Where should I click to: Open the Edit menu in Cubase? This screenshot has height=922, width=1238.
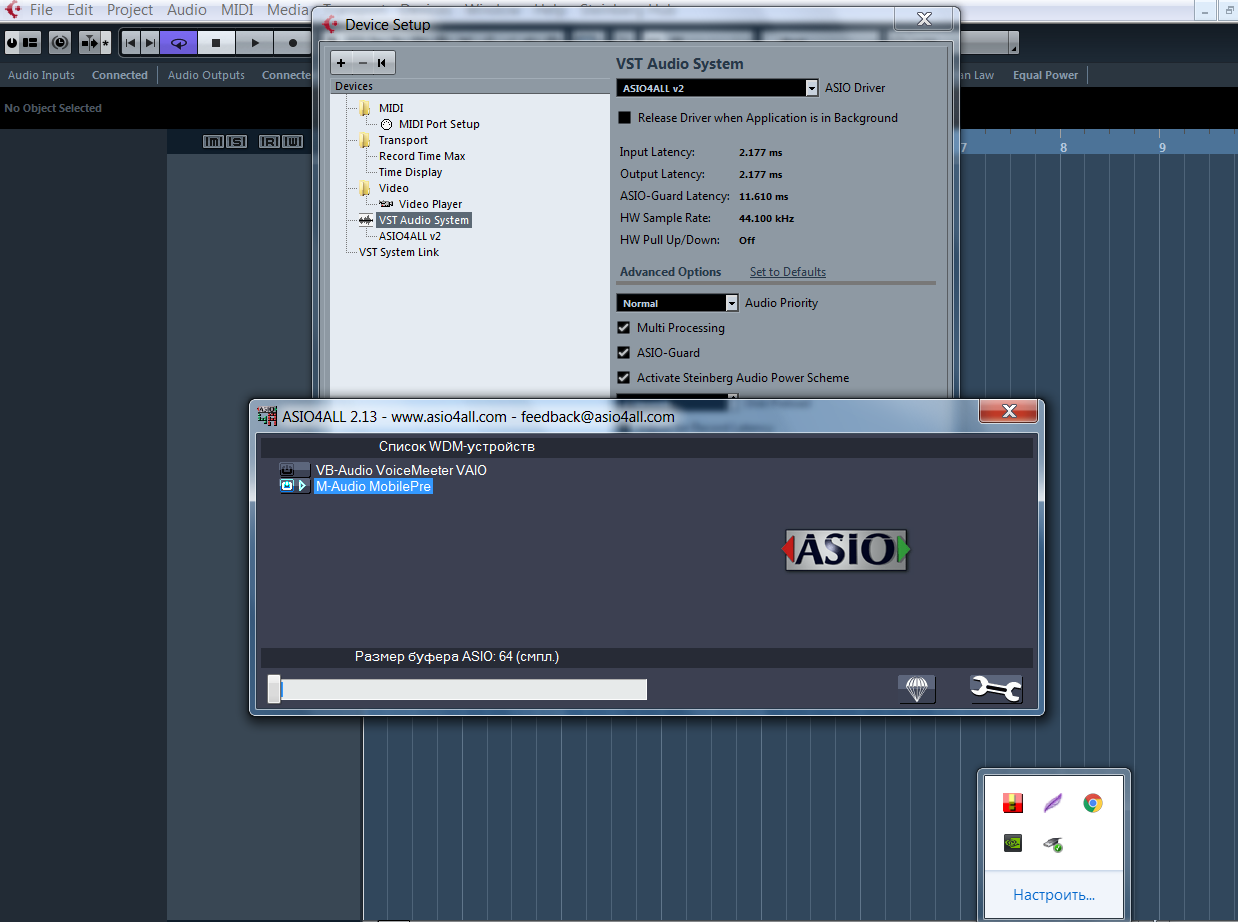coord(80,10)
